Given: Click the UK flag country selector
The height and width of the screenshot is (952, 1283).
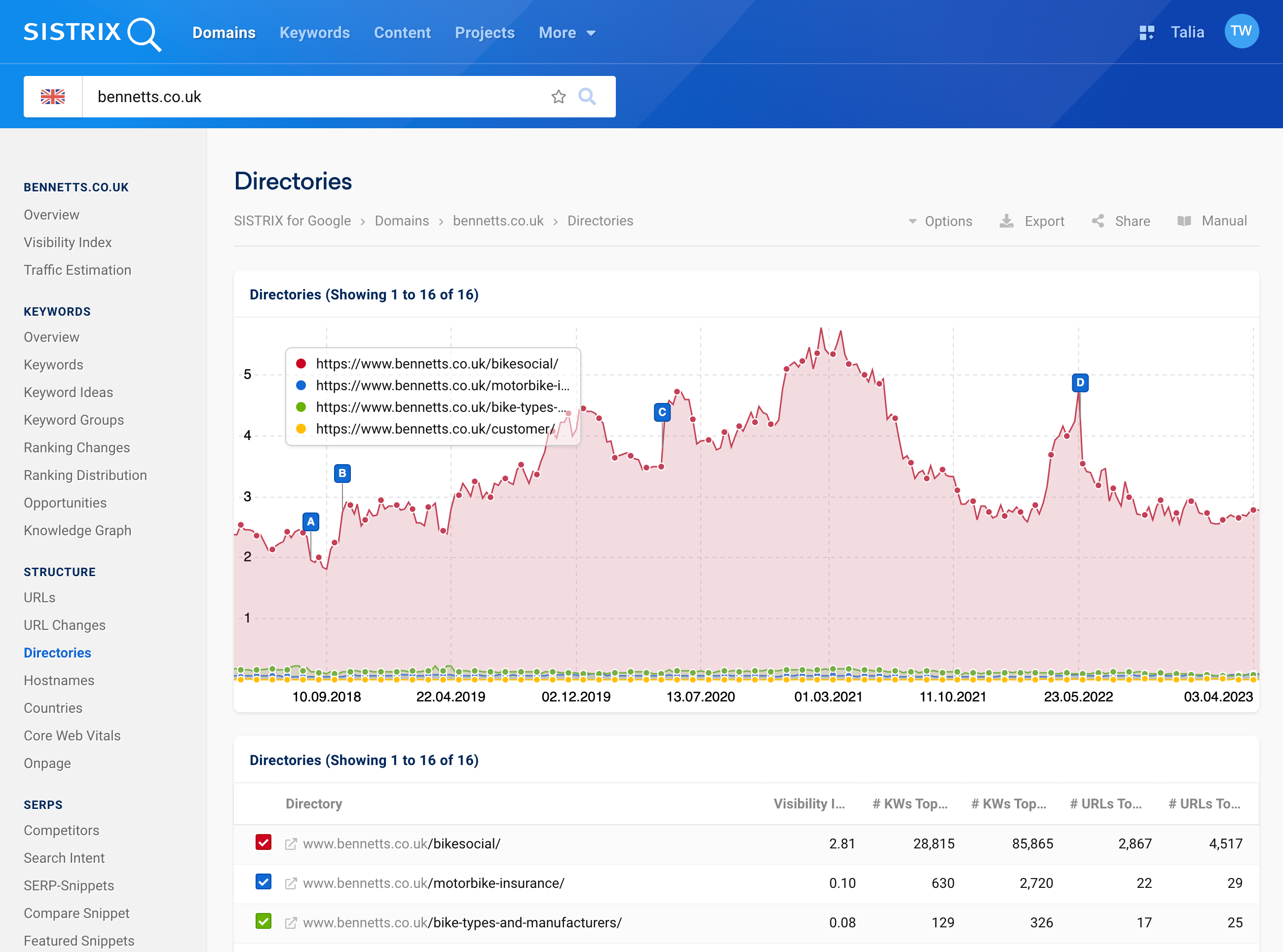Looking at the screenshot, I should [x=53, y=97].
